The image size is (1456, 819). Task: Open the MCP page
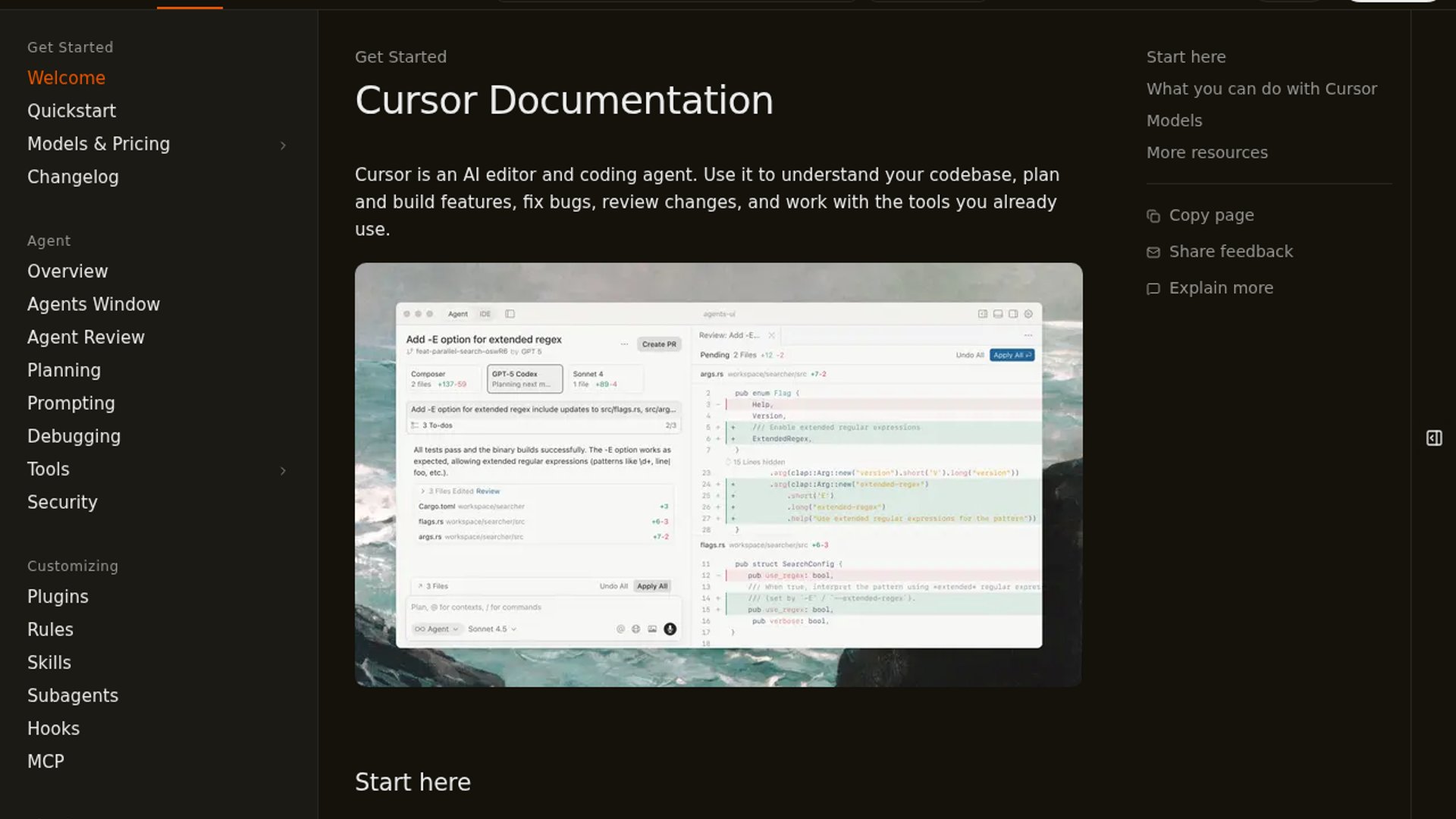(45, 761)
